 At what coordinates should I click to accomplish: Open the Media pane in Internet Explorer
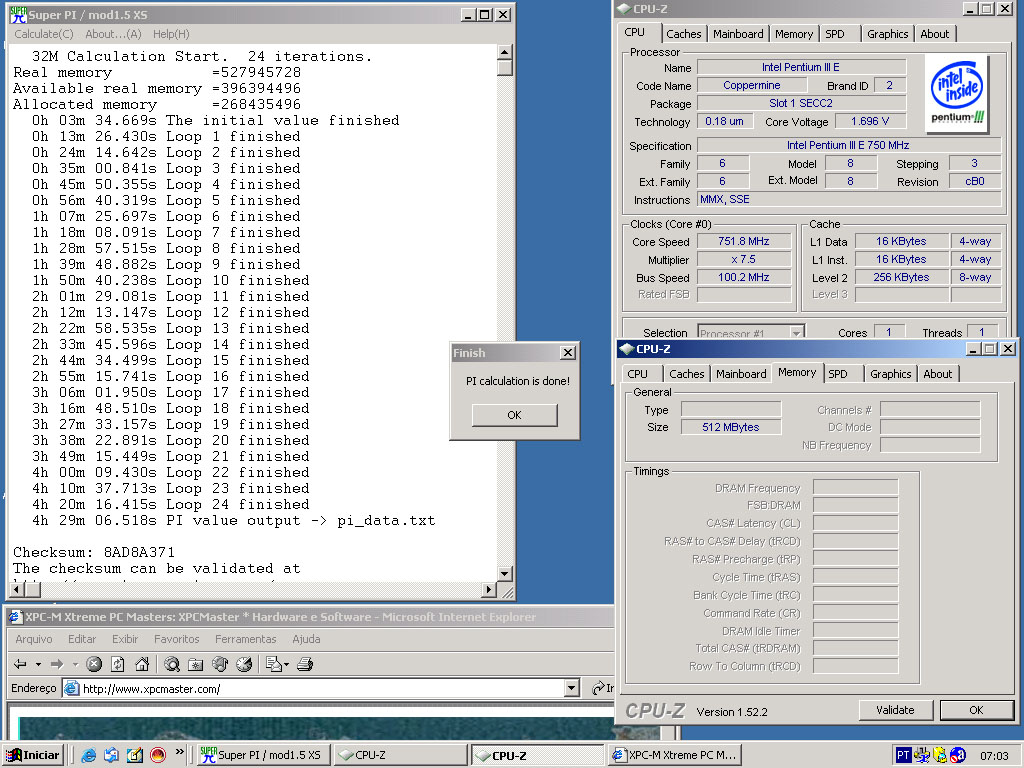click(220, 664)
